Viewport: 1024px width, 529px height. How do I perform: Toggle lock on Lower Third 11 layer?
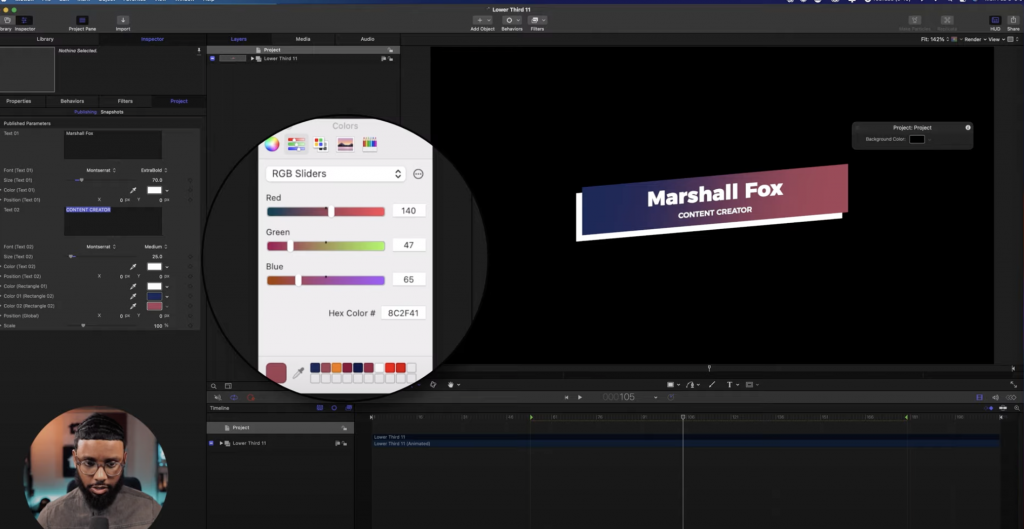(391, 58)
